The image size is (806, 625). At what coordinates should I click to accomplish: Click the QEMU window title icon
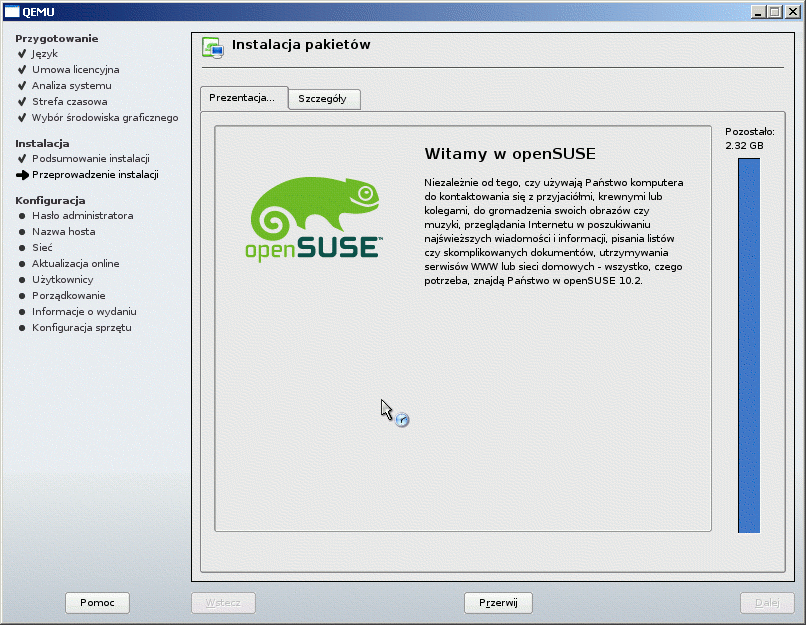[13, 11]
